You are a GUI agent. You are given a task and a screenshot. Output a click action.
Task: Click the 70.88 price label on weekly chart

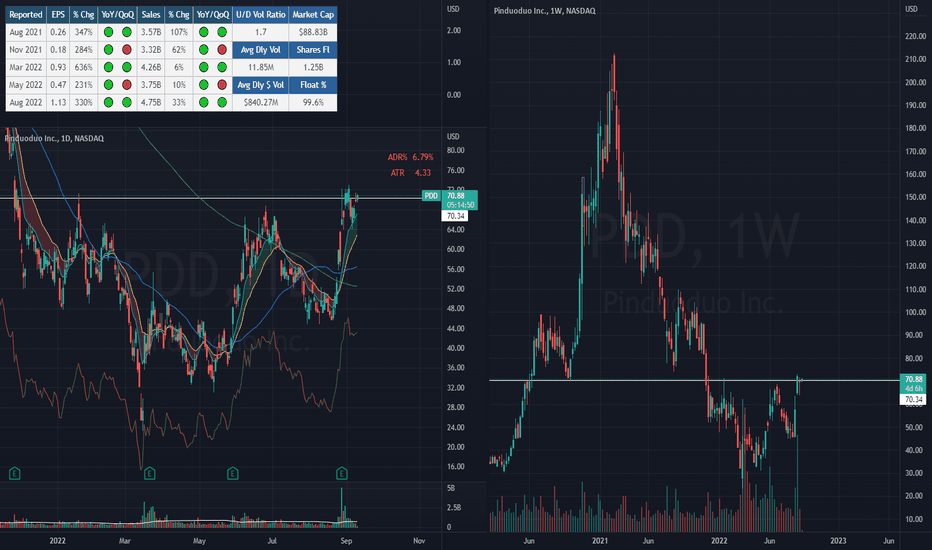pos(914,379)
